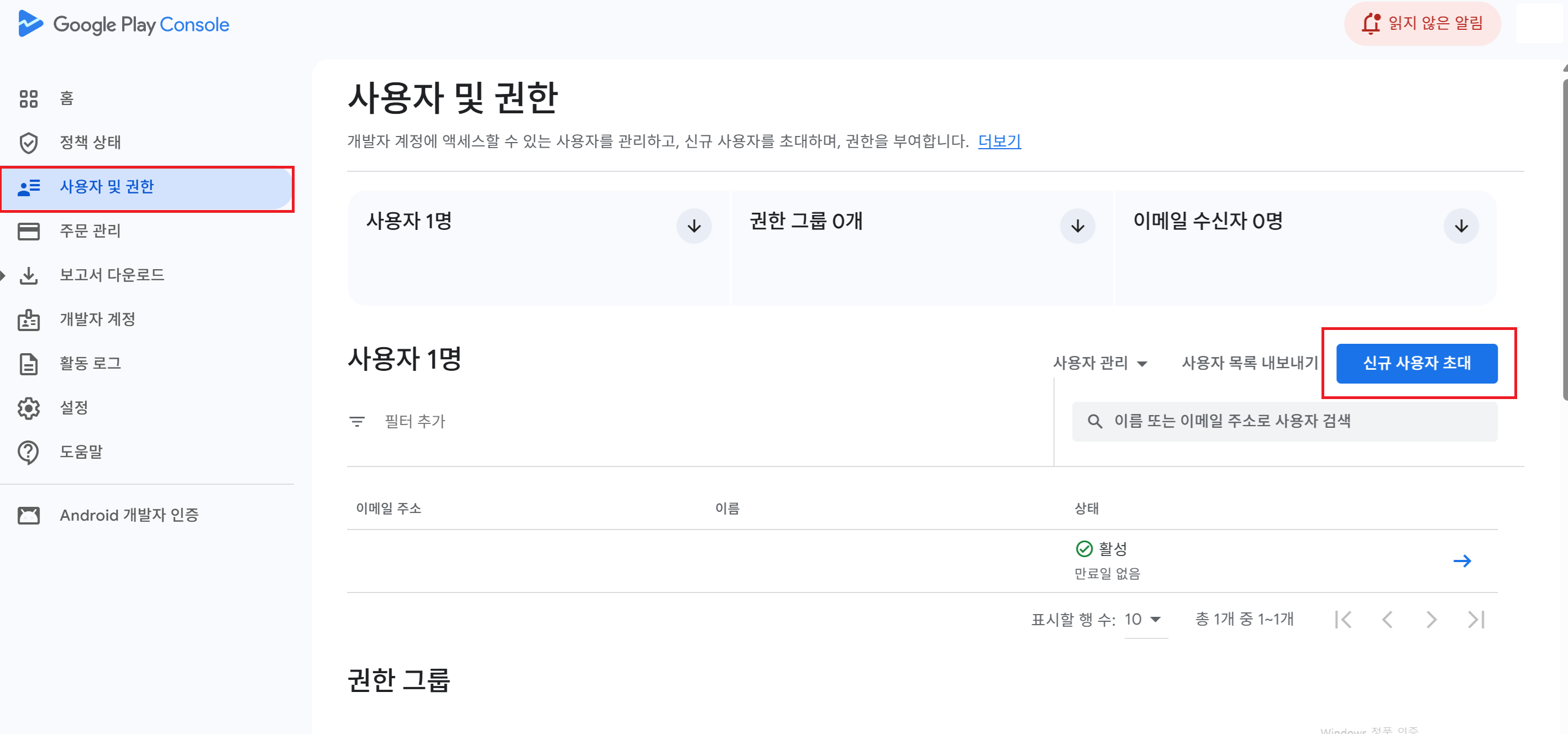The width and height of the screenshot is (1568, 734).
Task: Open 활동 로그 document icon
Action: pos(29,364)
